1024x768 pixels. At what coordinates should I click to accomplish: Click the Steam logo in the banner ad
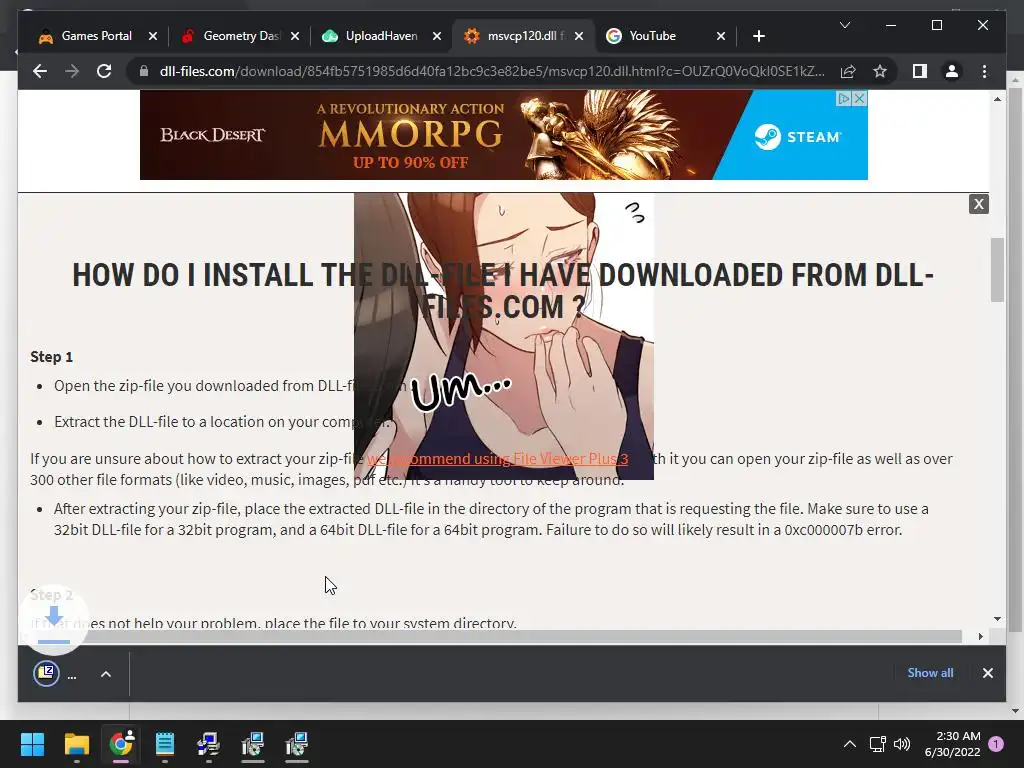click(x=797, y=136)
